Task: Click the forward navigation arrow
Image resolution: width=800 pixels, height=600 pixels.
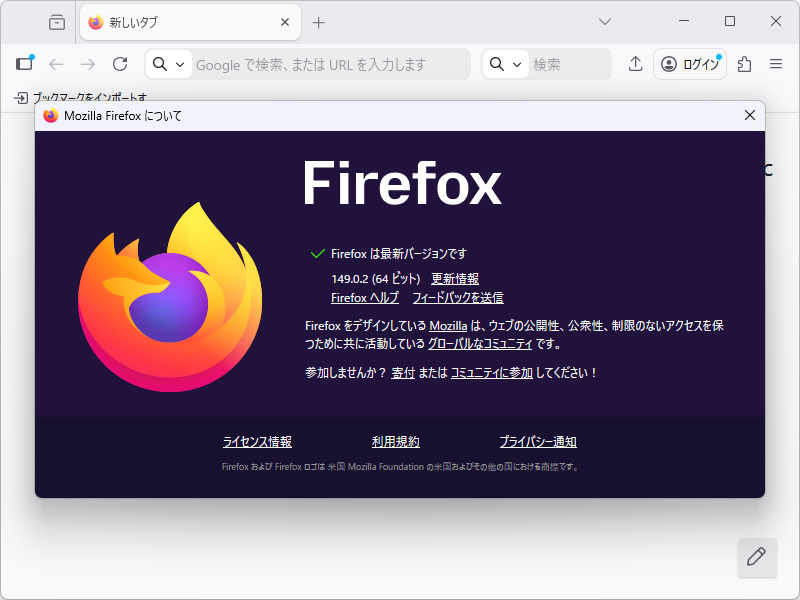Action: click(88, 63)
